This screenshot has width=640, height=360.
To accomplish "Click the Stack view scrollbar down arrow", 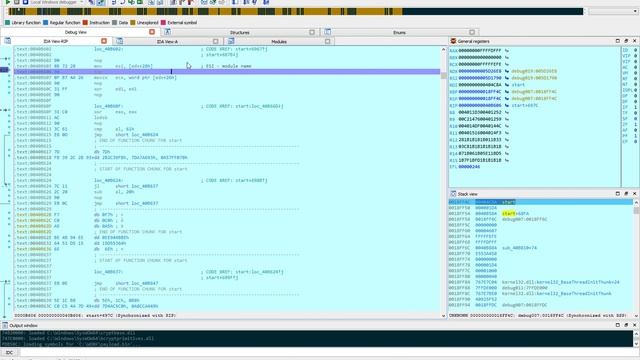I will (636, 316).
